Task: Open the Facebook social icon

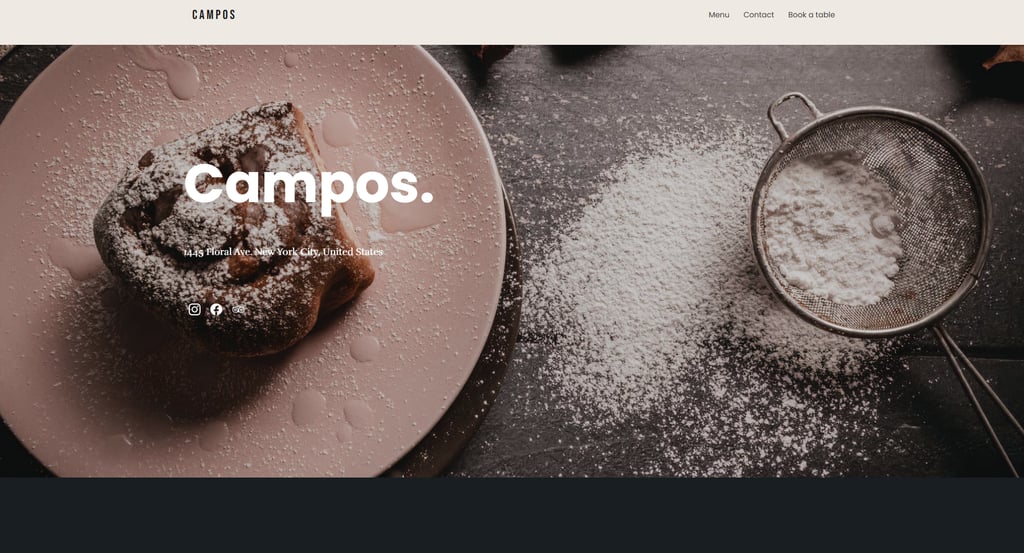Action: point(216,309)
